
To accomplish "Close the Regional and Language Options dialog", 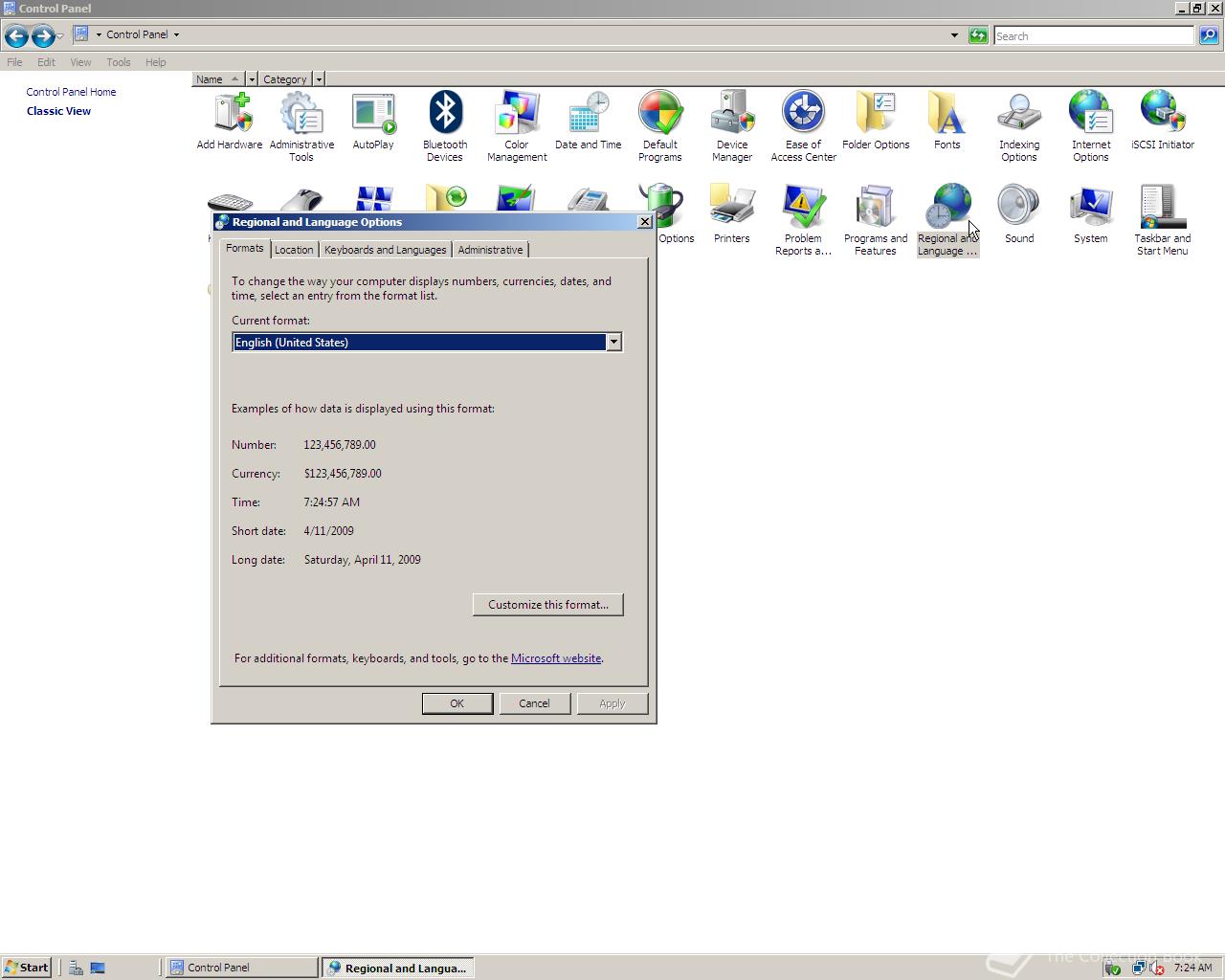I will tap(645, 222).
